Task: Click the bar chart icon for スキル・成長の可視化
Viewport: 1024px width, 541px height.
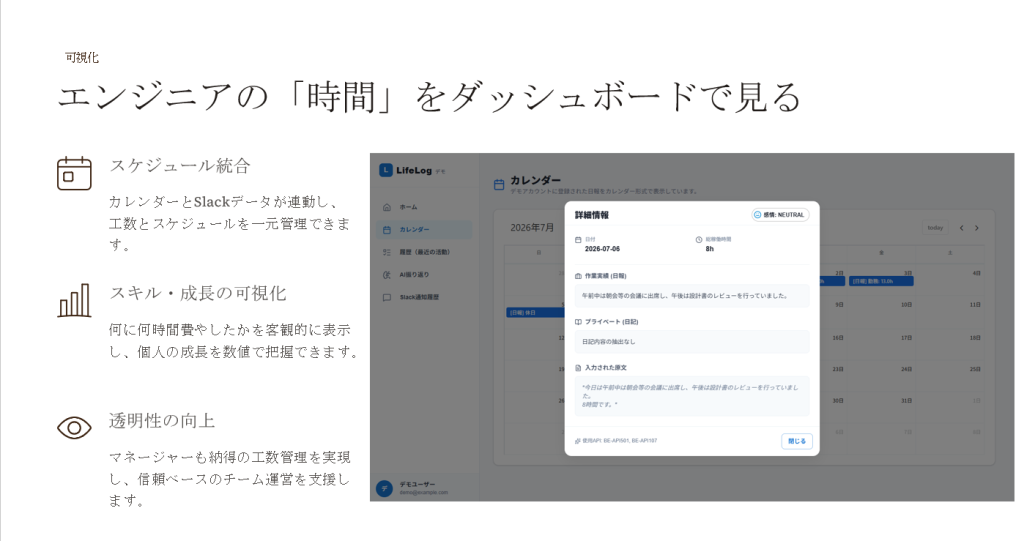Action: pyautogui.click(x=74, y=301)
